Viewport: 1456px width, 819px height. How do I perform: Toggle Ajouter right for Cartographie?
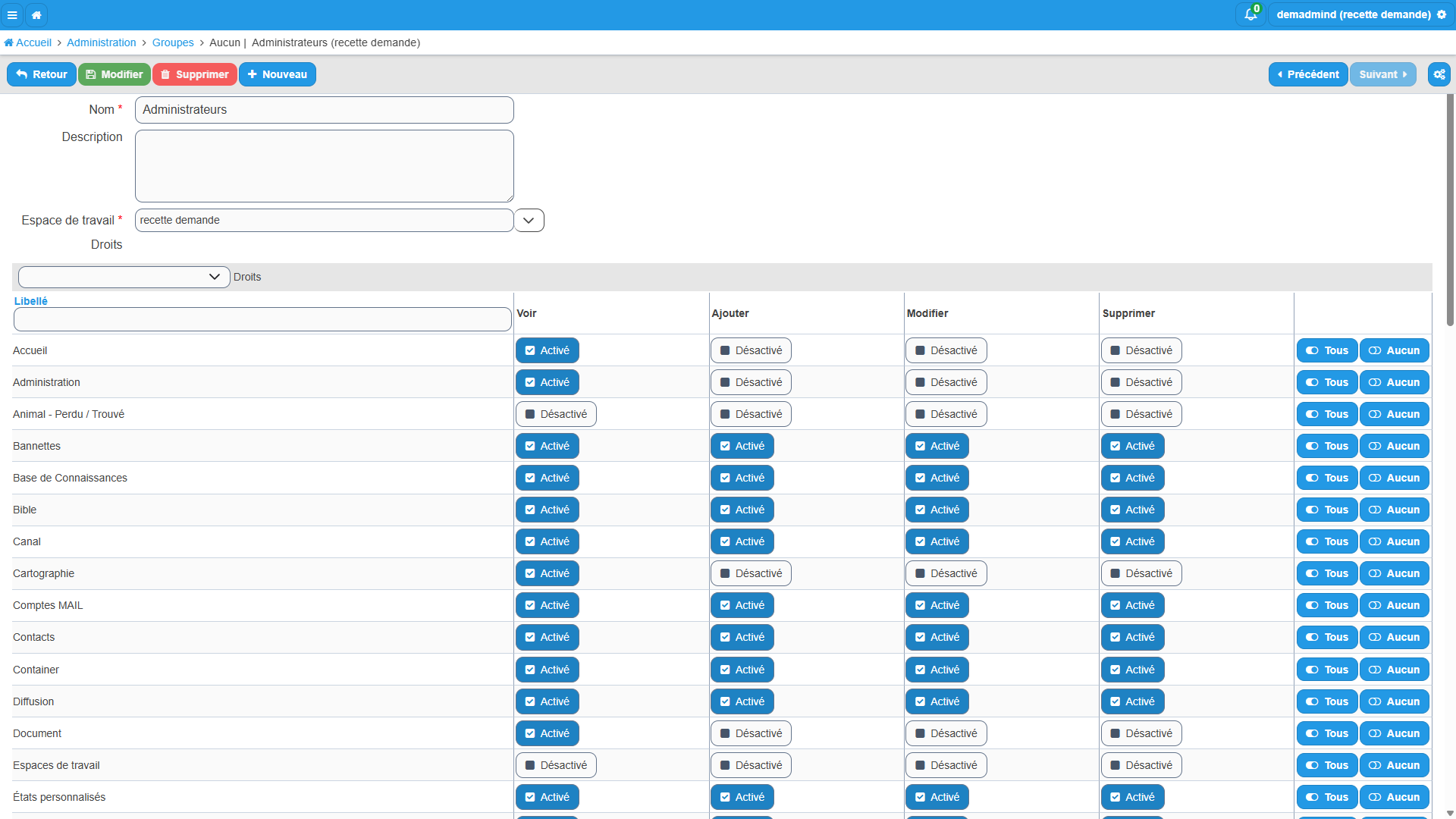click(751, 573)
